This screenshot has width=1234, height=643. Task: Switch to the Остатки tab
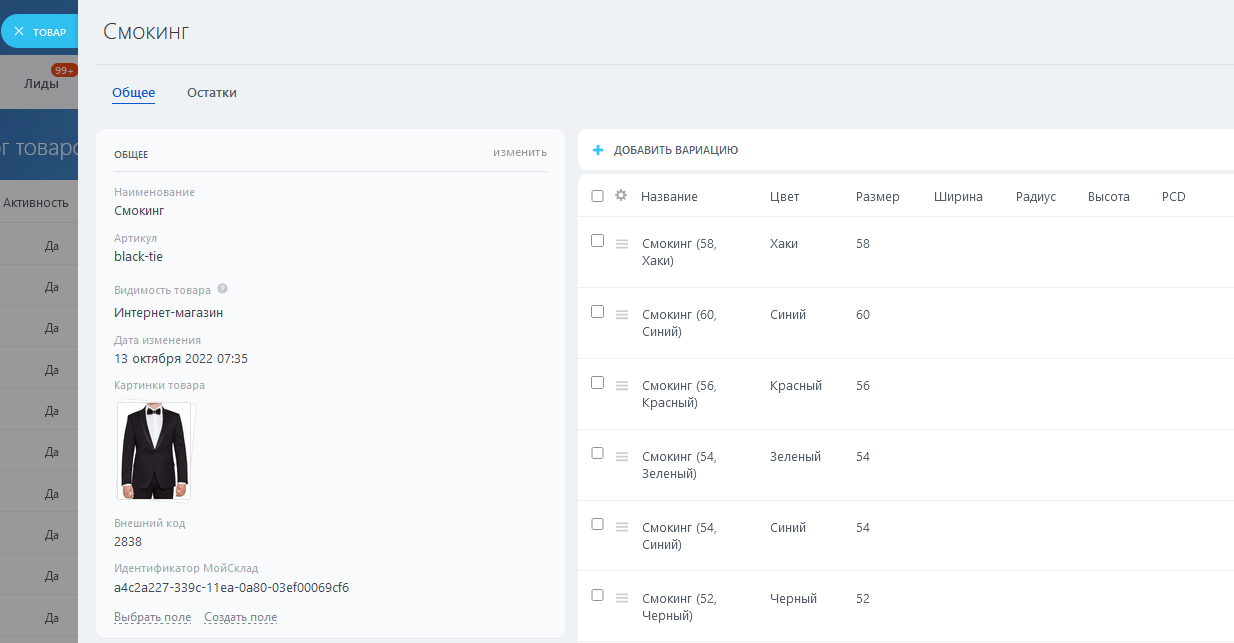212,93
